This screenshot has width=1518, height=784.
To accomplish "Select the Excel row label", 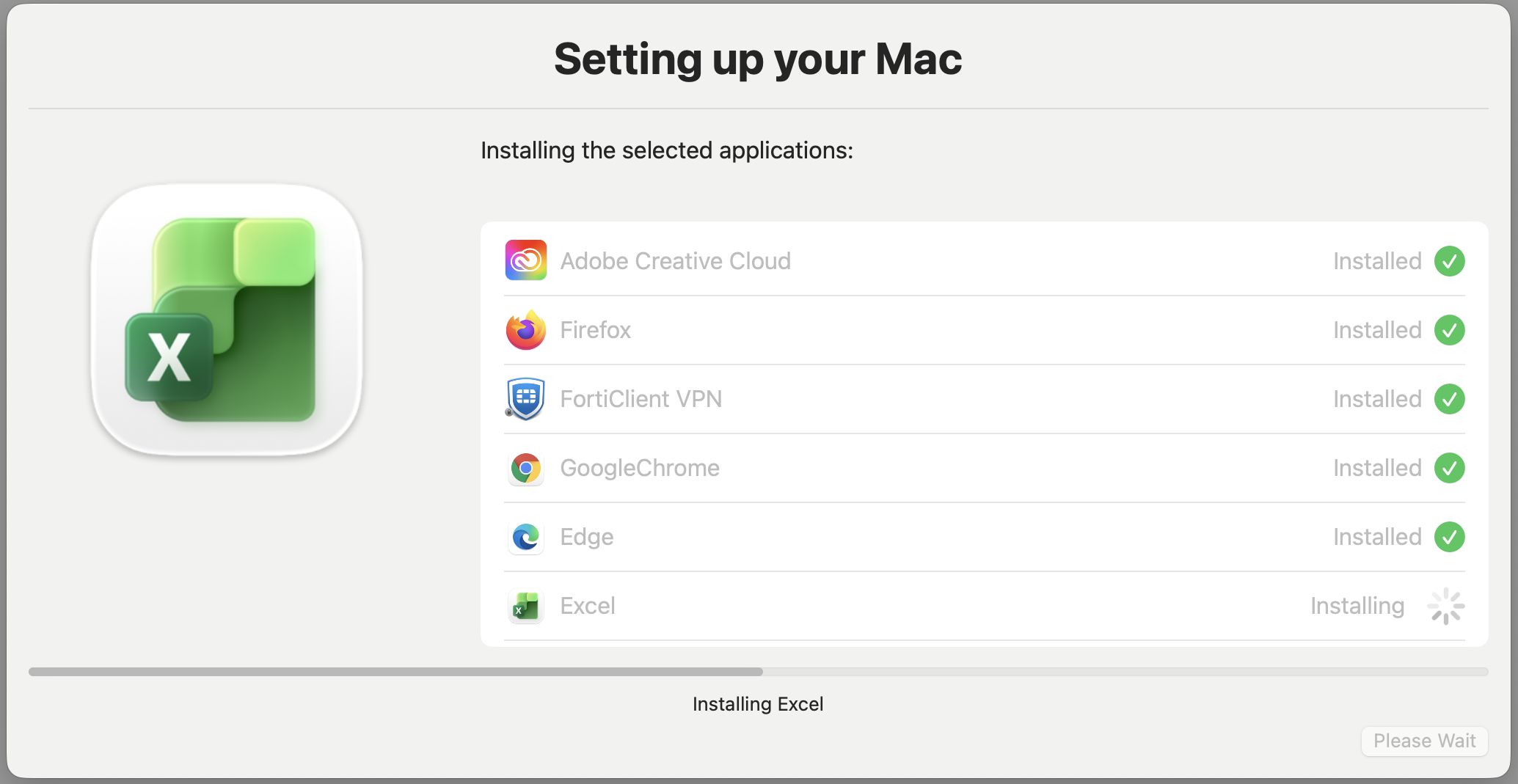I will (x=588, y=606).
